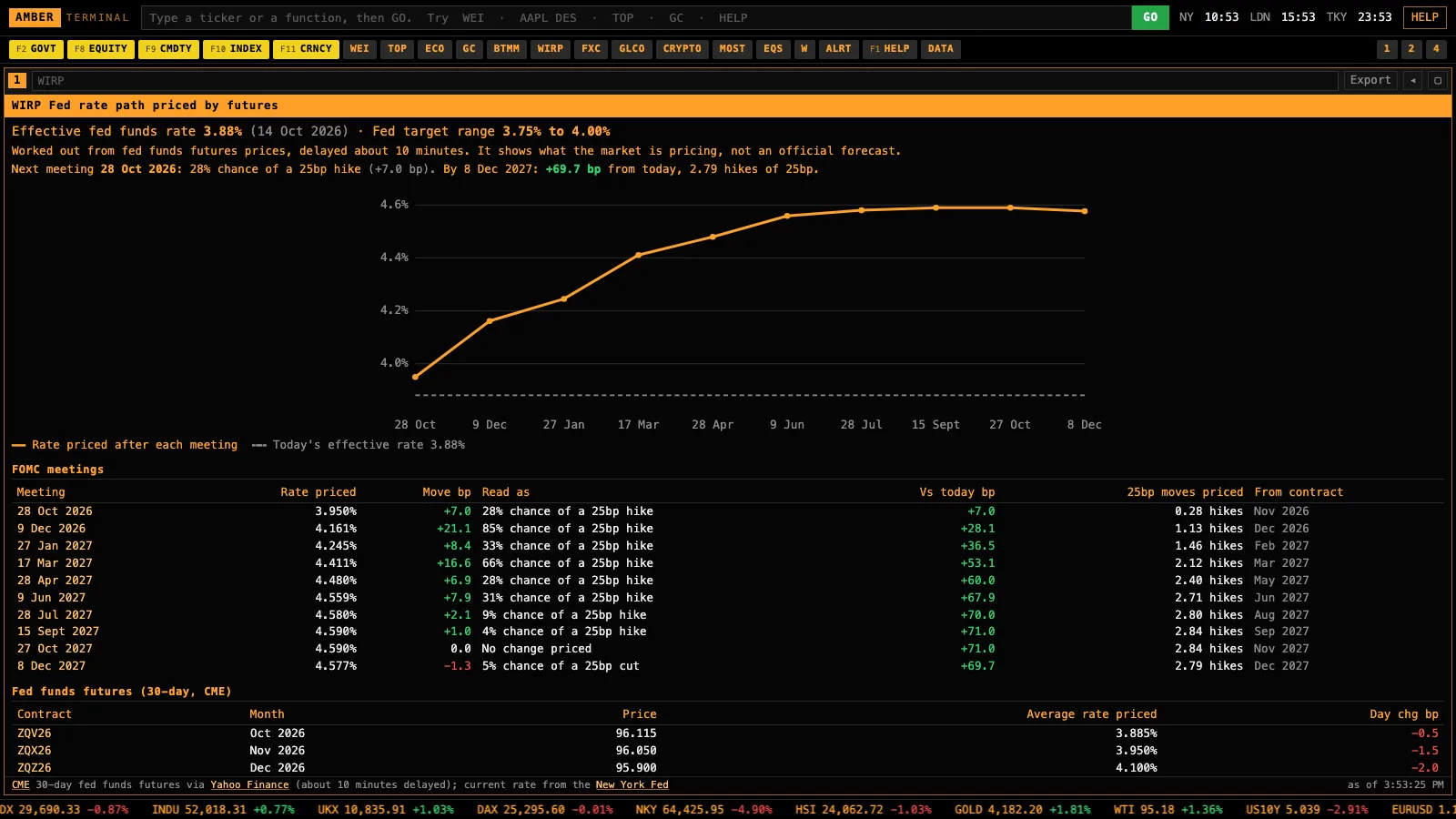Select the F9 CMDTY function key

pyautogui.click(x=168, y=49)
